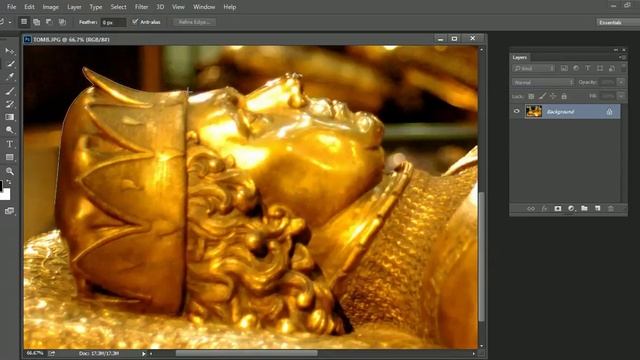
Task: Select the Background layer thumbnail
Action: [x=533, y=111]
